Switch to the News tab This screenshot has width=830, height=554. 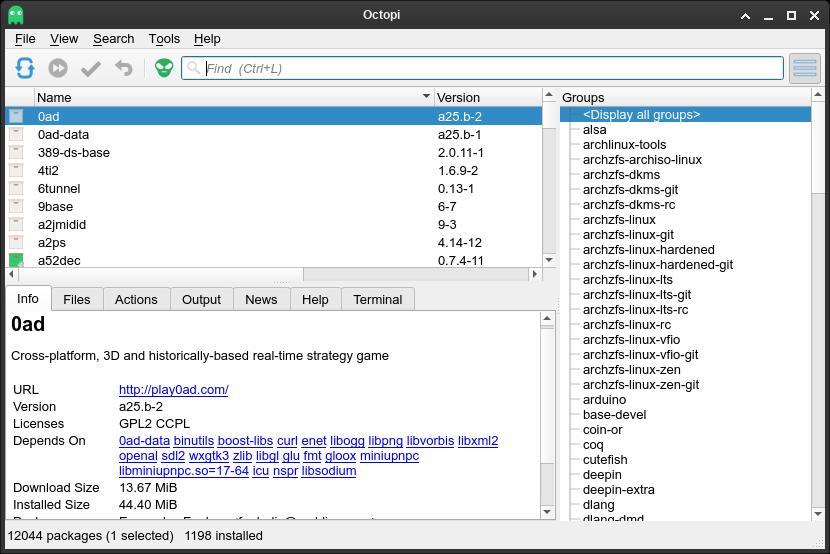261,299
